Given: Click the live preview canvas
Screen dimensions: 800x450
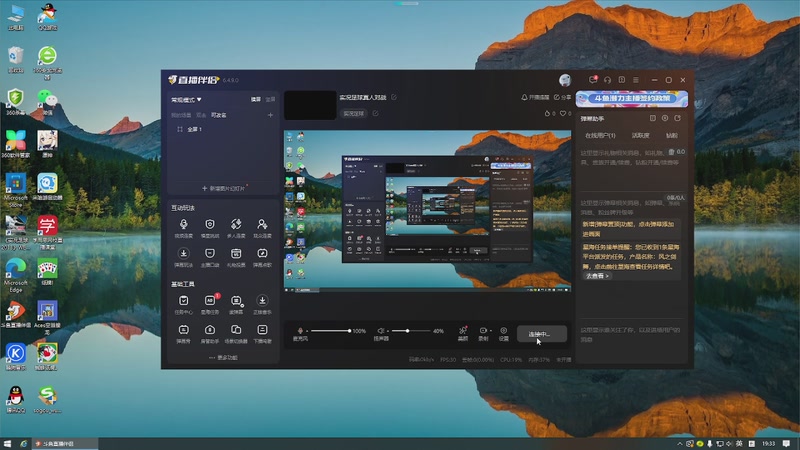Looking at the screenshot, I should coord(428,211).
